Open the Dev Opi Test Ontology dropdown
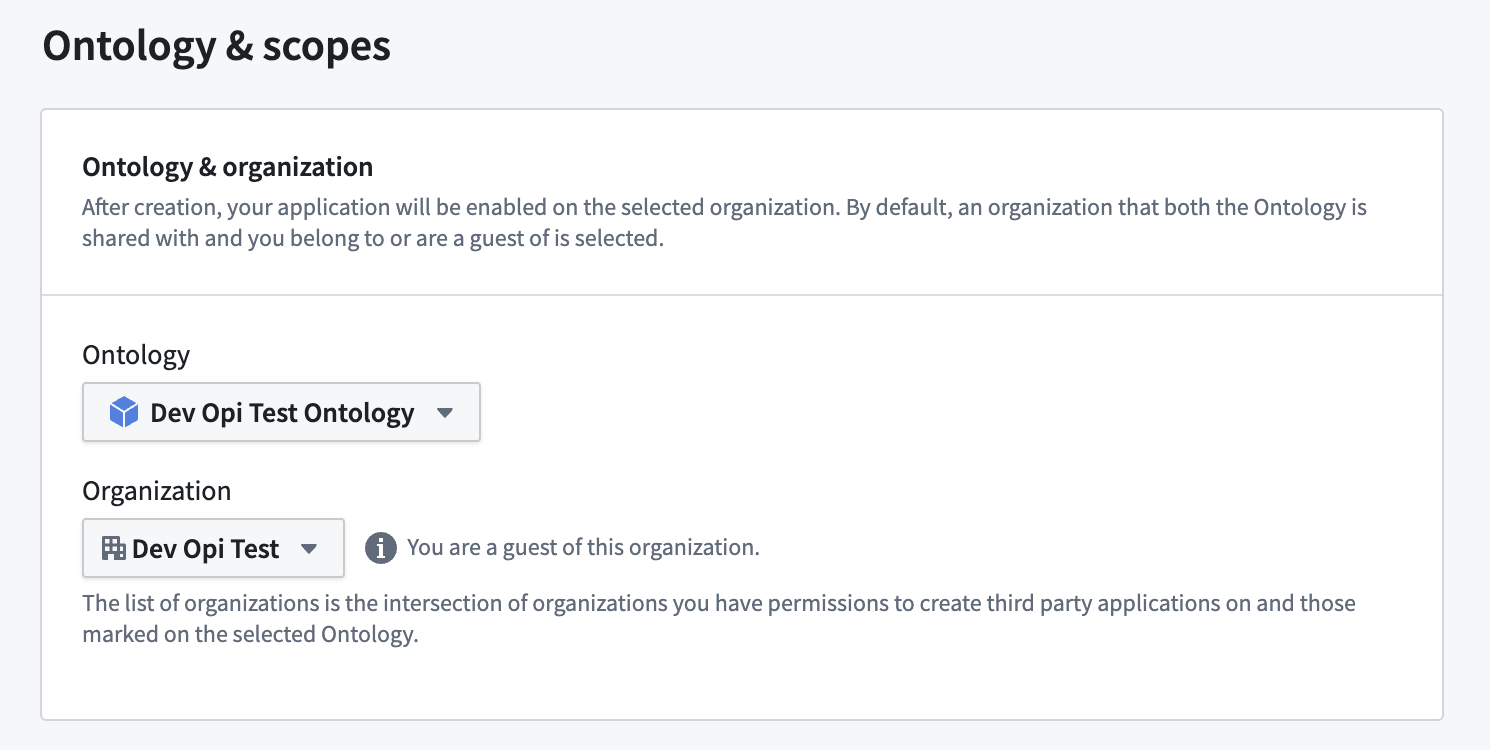Image resolution: width=1490 pixels, height=750 pixels. tap(281, 411)
